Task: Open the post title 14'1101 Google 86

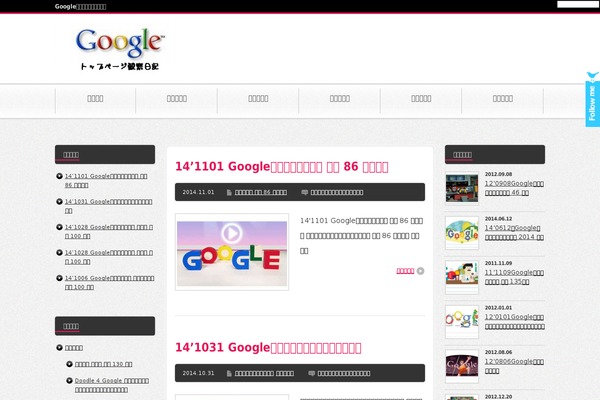Action: point(282,167)
